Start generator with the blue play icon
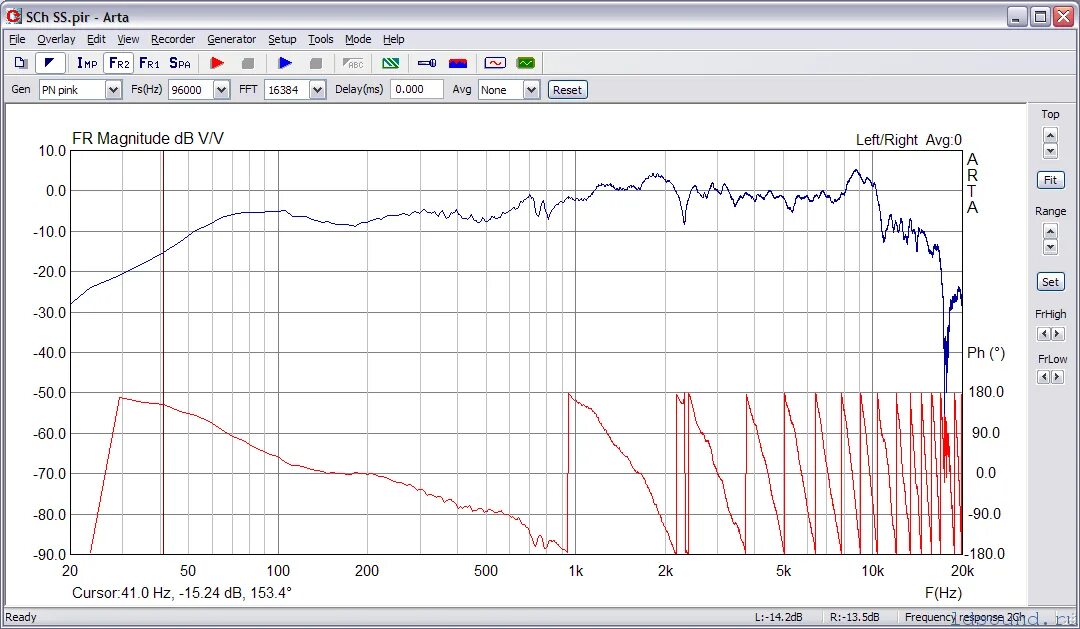This screenshot has height=629, width=1080. coord(285,63)
